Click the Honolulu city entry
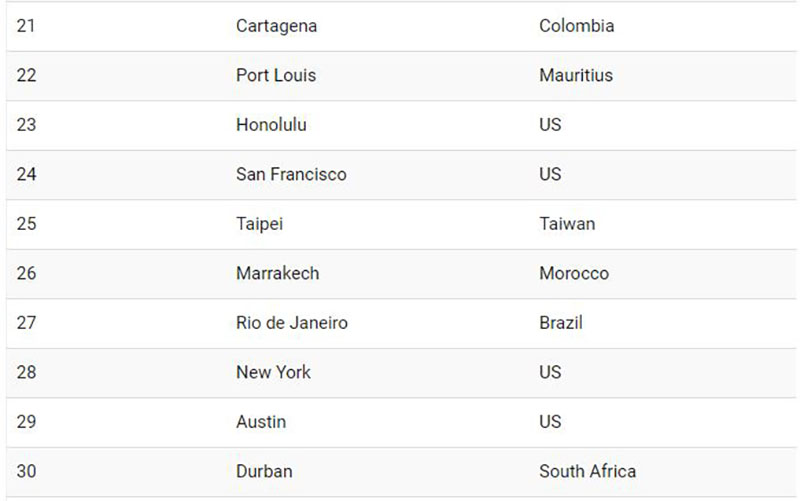Image resolution: width=800 pixels, height=501 pixels. click(271, 125)
